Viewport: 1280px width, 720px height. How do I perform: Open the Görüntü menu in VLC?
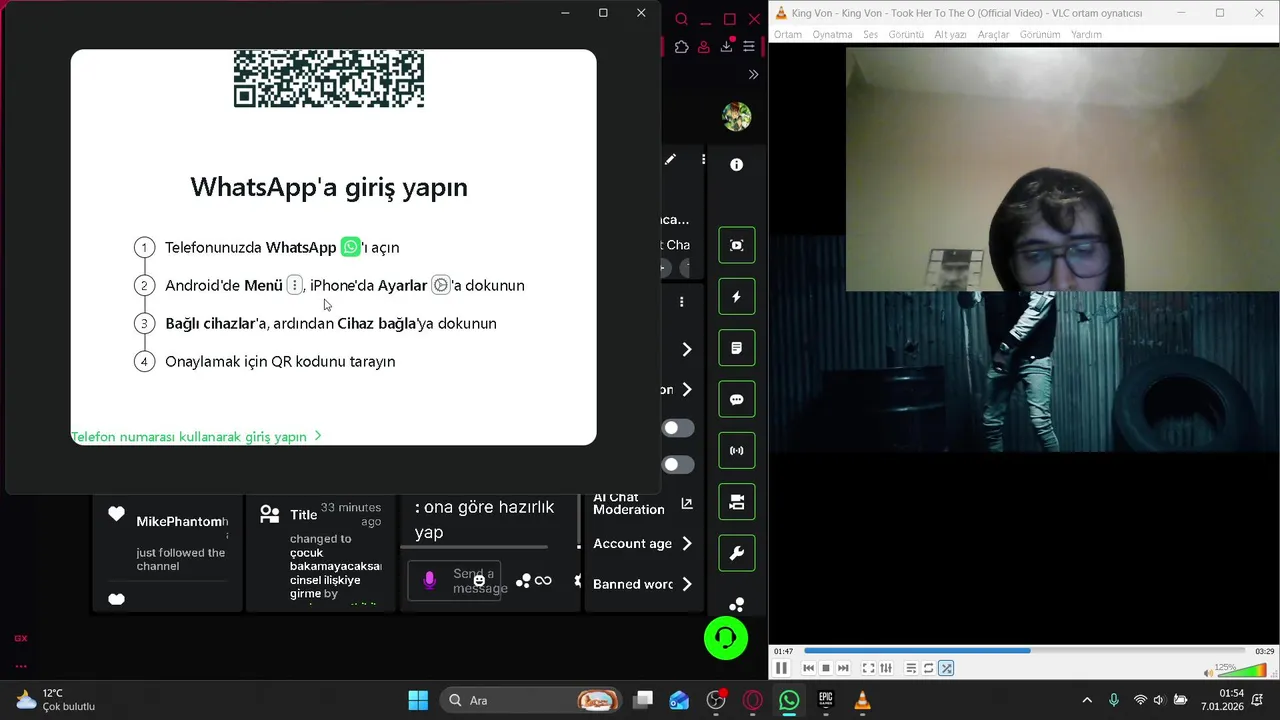click(x=906, y=34)
